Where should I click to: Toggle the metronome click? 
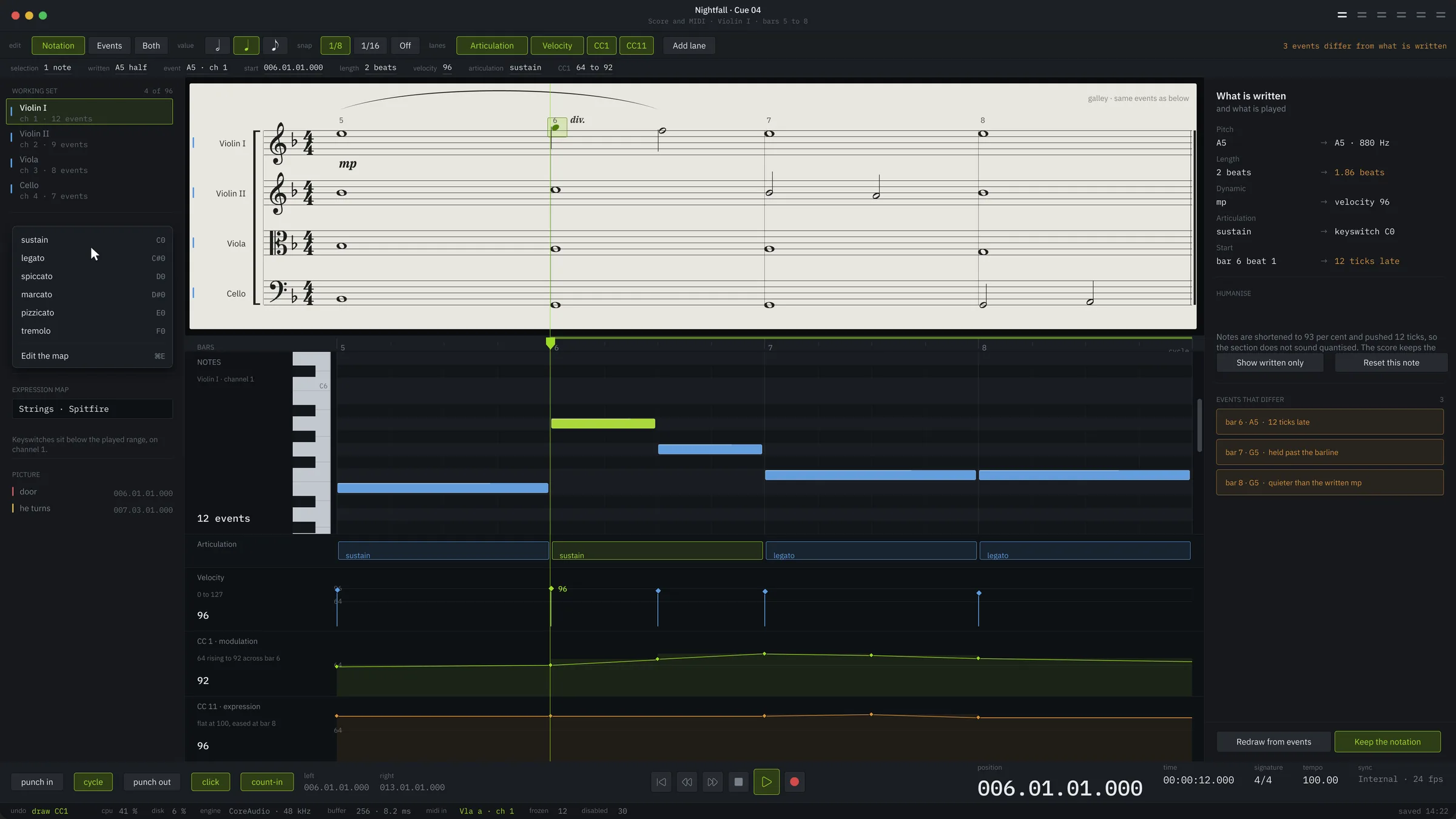click(211, 782)
